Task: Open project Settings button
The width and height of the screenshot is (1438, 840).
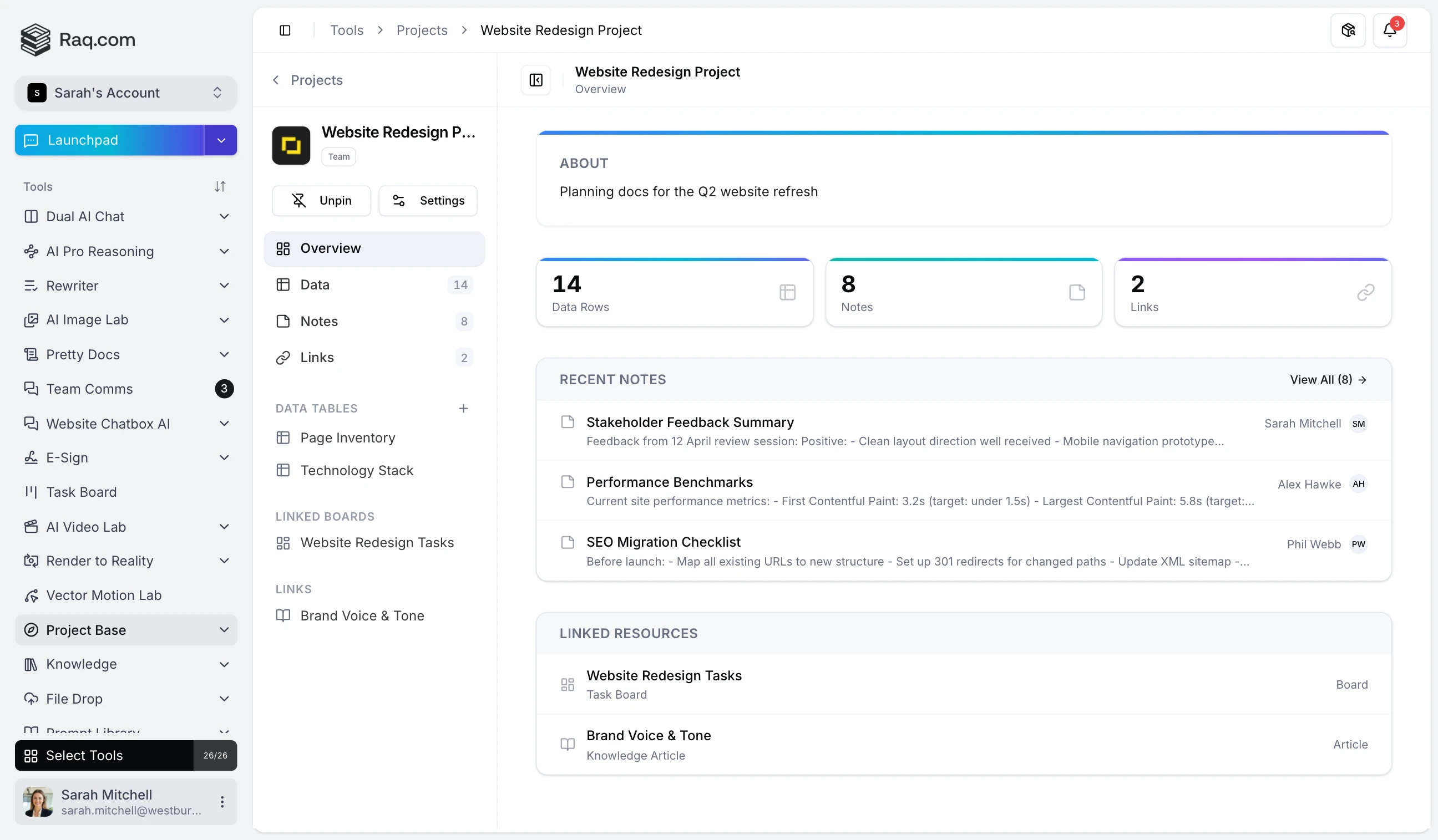Action: 428,201
